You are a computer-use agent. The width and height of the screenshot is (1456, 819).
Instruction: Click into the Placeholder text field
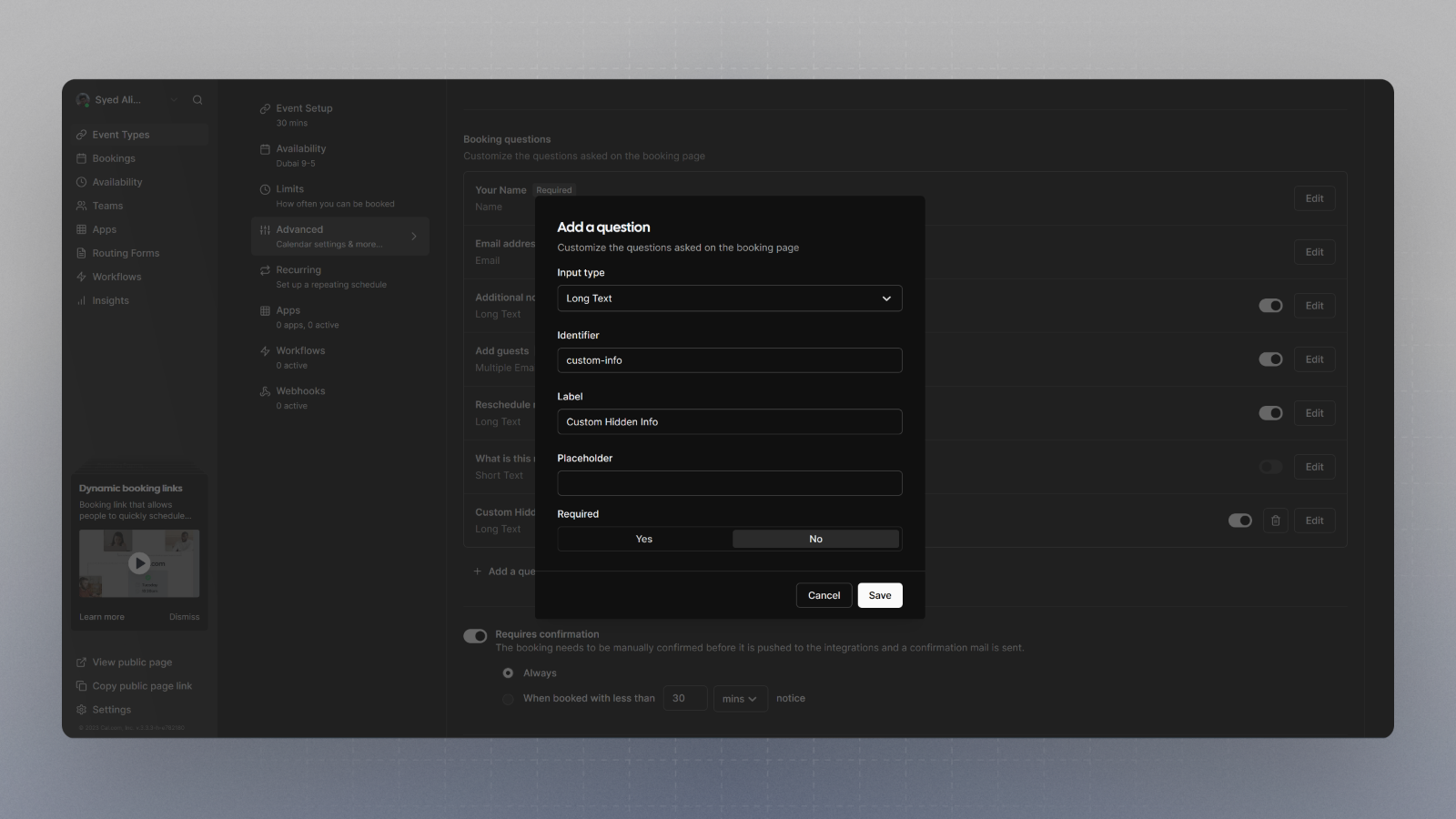pos(729,483)
